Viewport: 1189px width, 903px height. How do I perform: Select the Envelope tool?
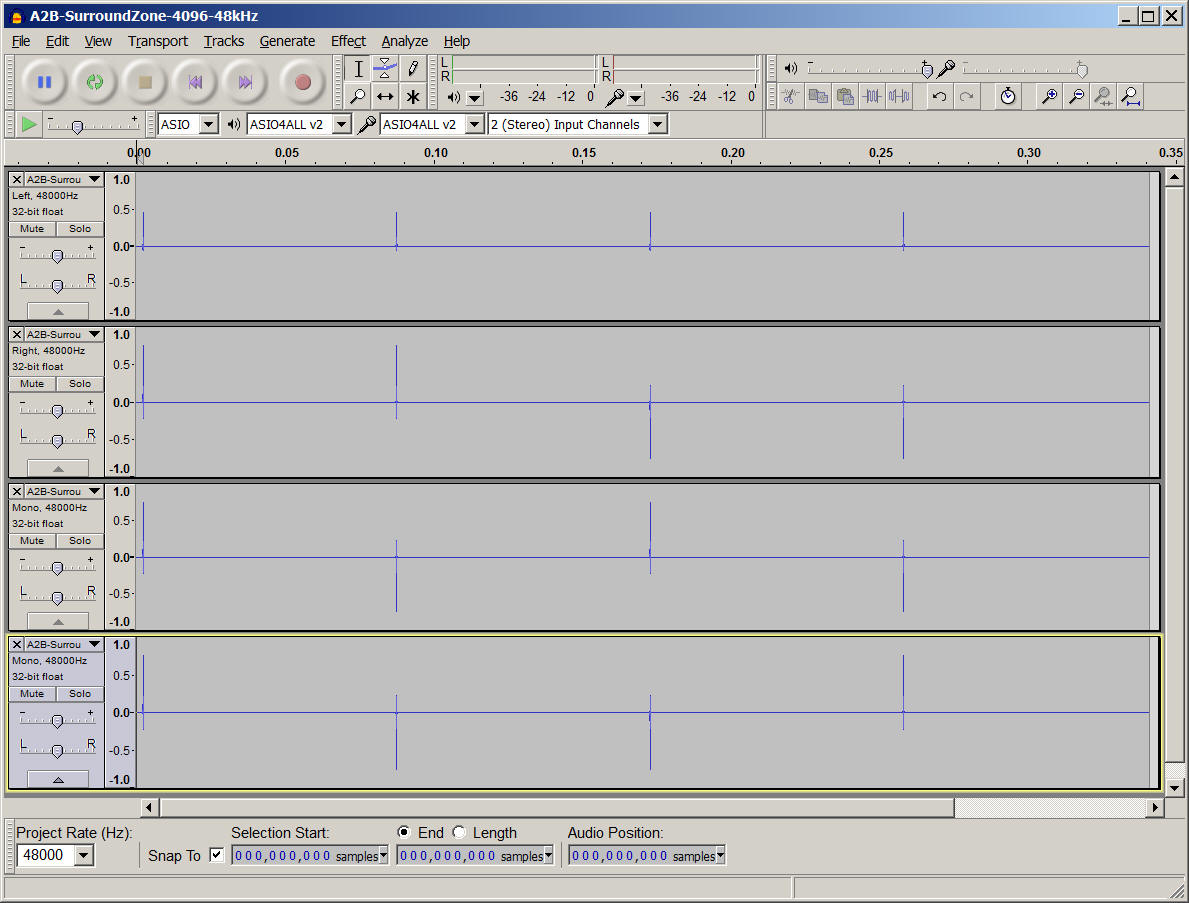pos(385,69)
